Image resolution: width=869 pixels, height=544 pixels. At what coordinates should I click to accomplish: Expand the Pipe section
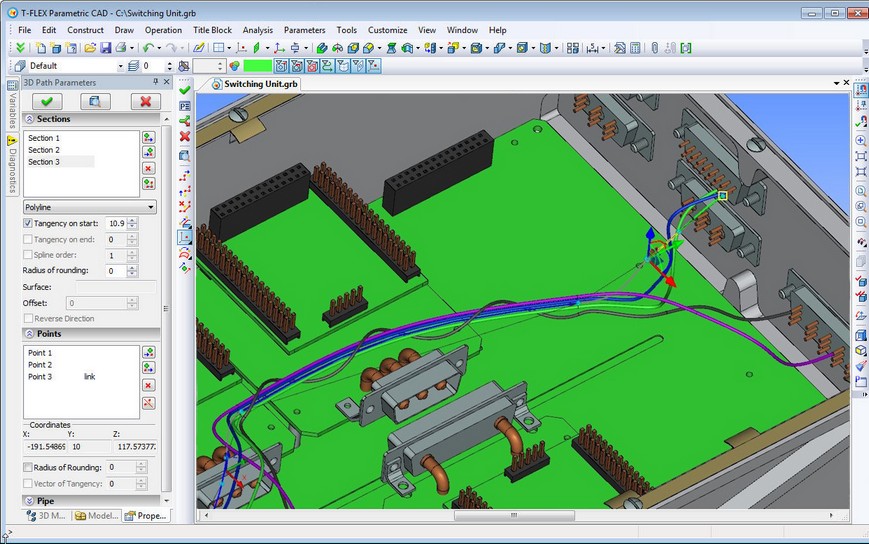tap(29, 500)
